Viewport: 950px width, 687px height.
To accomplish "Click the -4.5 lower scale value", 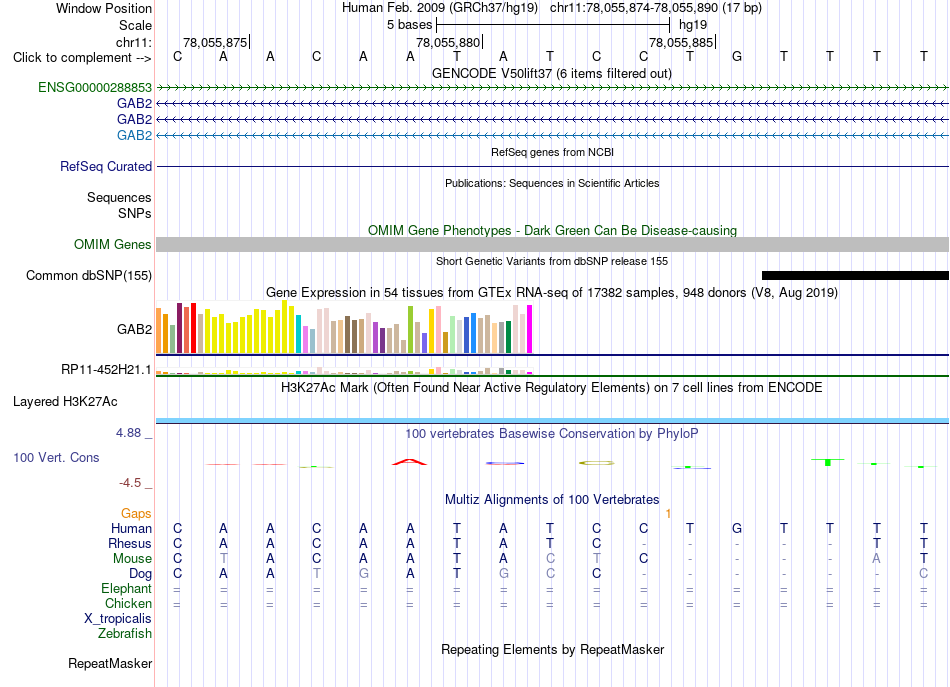I will [130, 482].
